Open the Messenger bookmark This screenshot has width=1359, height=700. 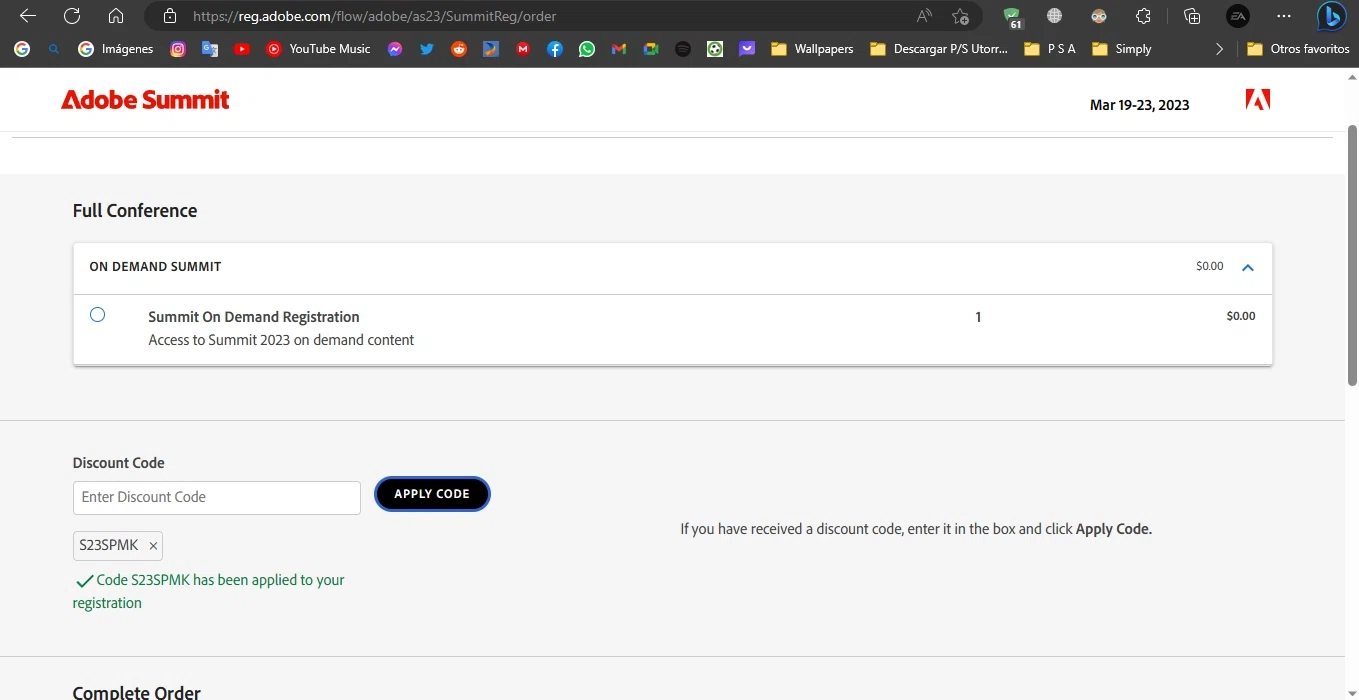coord(395,48)
